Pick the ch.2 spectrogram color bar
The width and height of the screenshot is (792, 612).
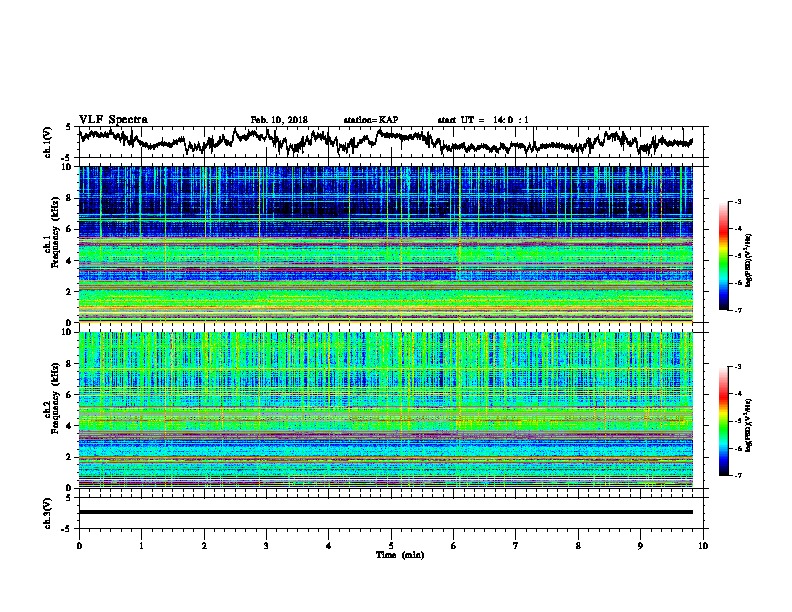click(x=723, y=421)
